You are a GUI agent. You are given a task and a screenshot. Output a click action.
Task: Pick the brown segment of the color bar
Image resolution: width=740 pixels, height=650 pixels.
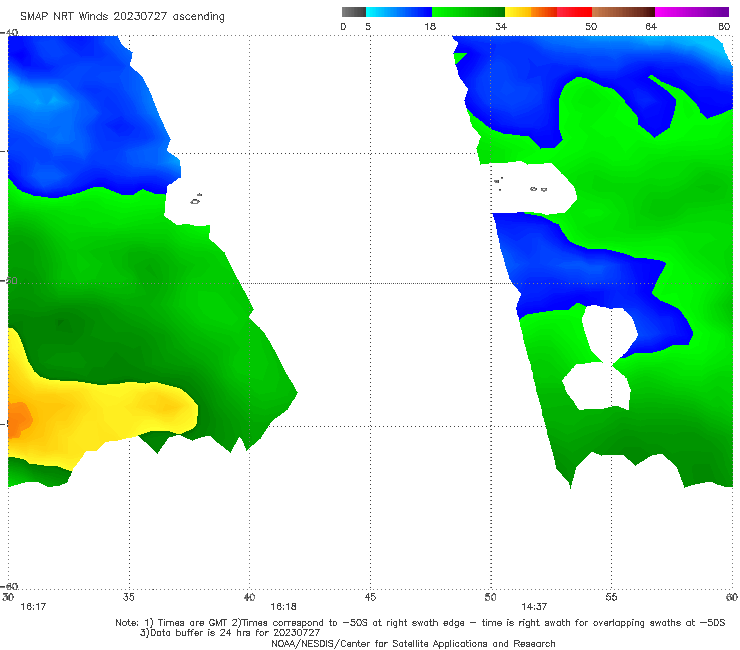623,12
